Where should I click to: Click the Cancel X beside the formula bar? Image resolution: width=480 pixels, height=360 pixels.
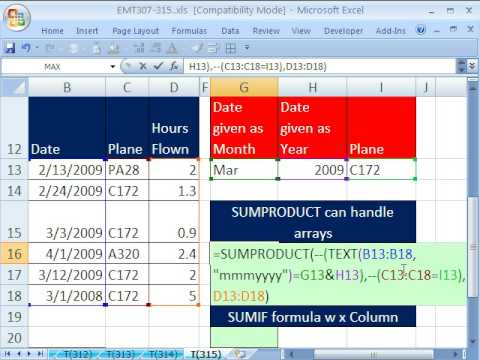143,66
